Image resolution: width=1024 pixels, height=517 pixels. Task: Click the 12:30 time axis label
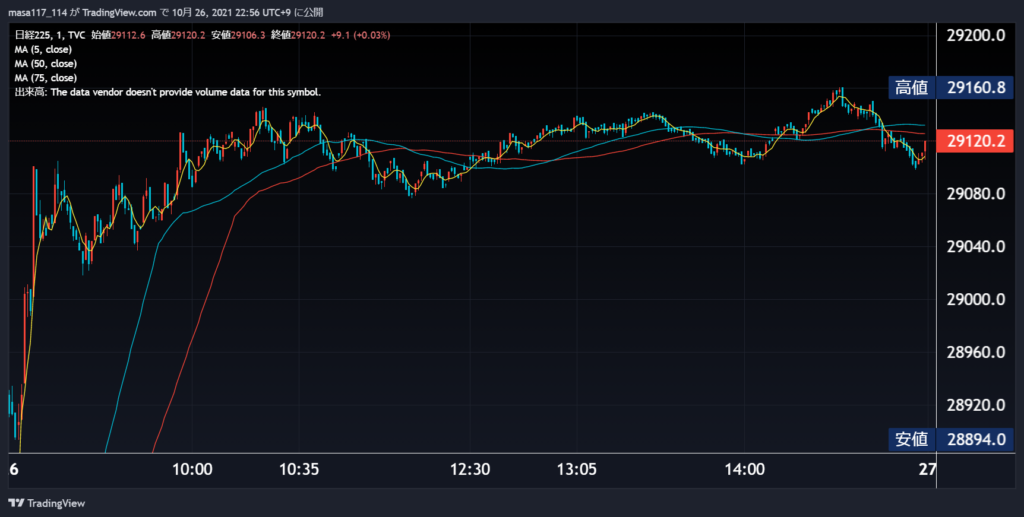470,469
